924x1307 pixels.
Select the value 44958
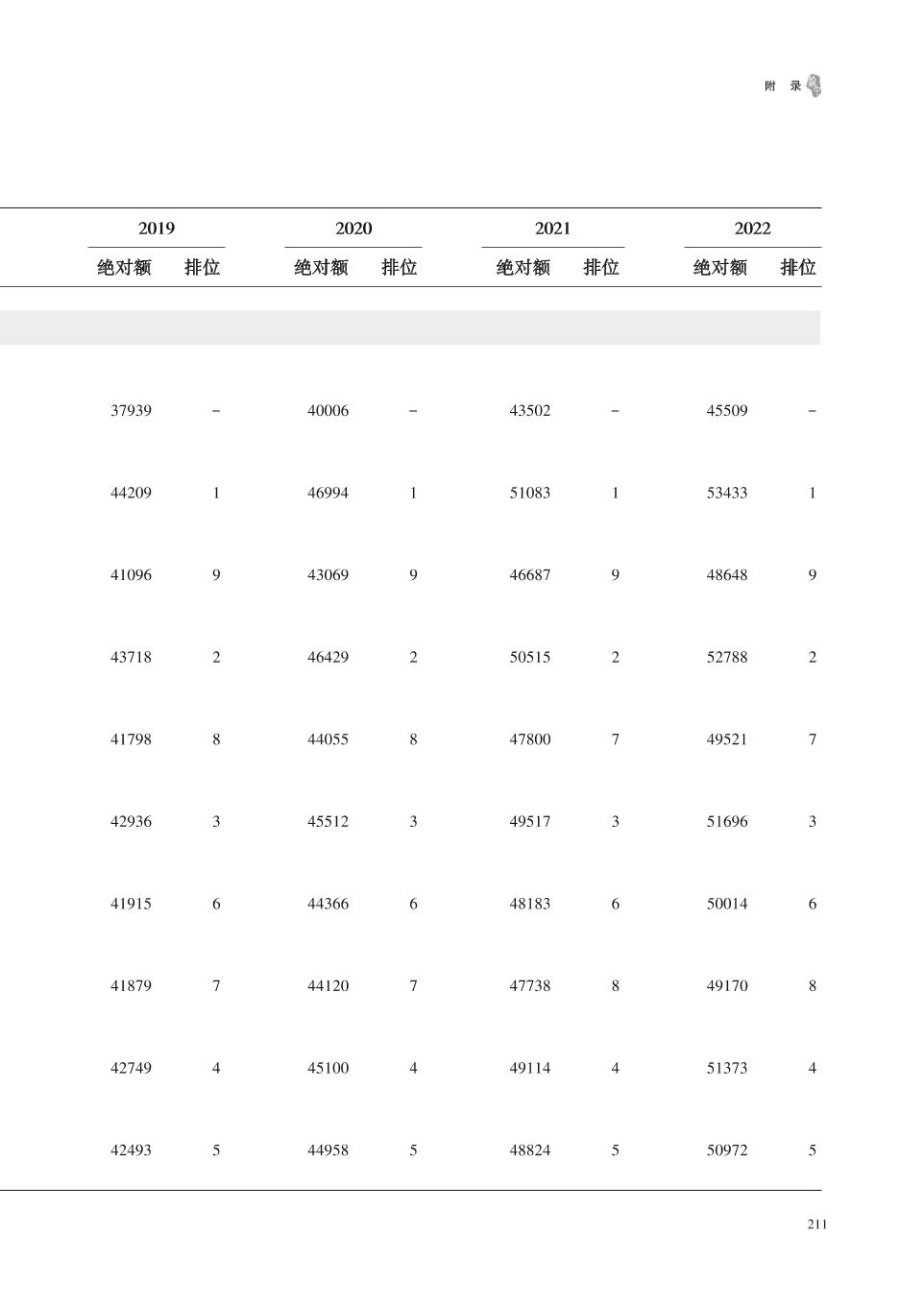tap(328, 1150)
